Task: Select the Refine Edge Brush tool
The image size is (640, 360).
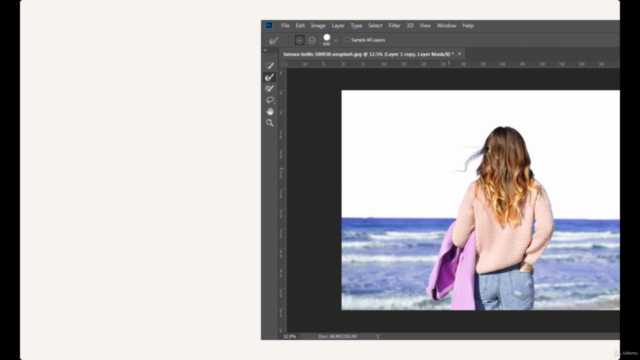Action: pyautogui.click(x=270, y=77)
